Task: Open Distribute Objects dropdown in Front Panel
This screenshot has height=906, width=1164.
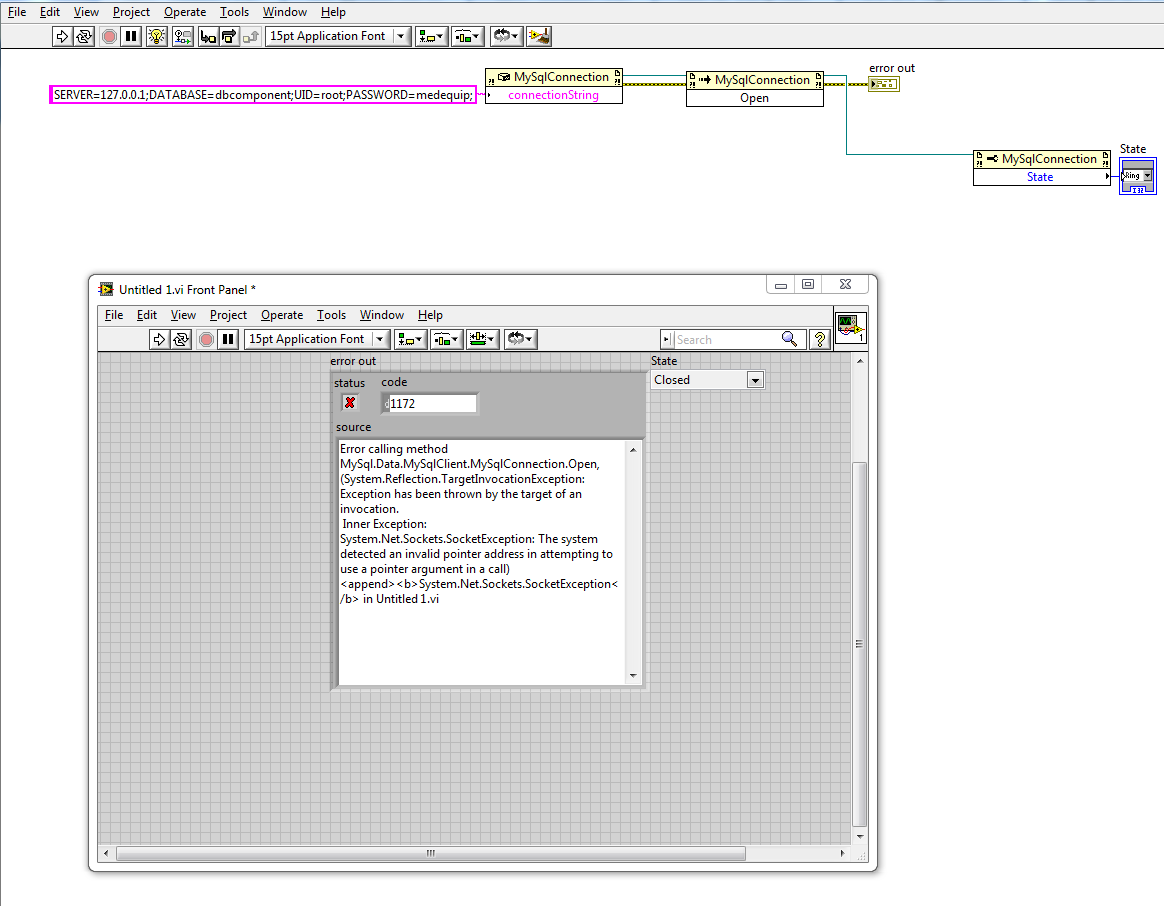Action: 447,339
